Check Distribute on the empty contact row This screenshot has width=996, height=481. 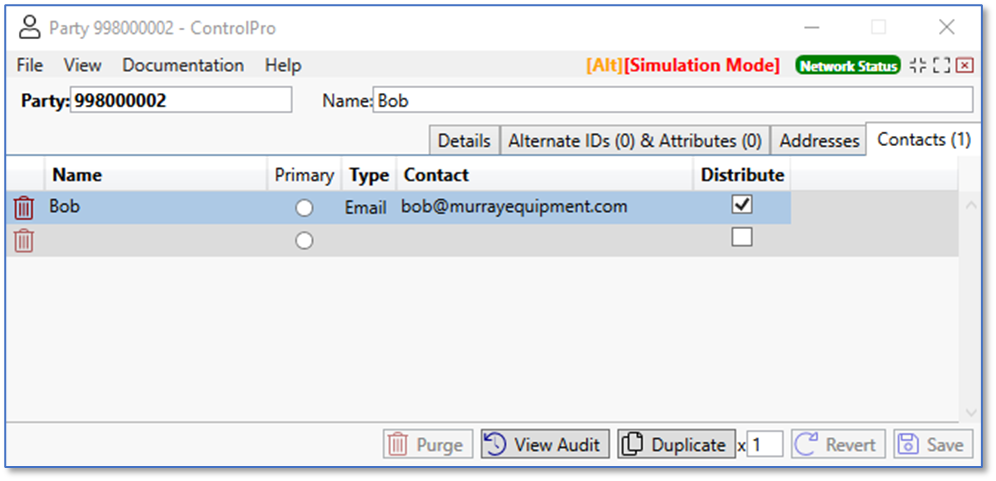[742, 238]
